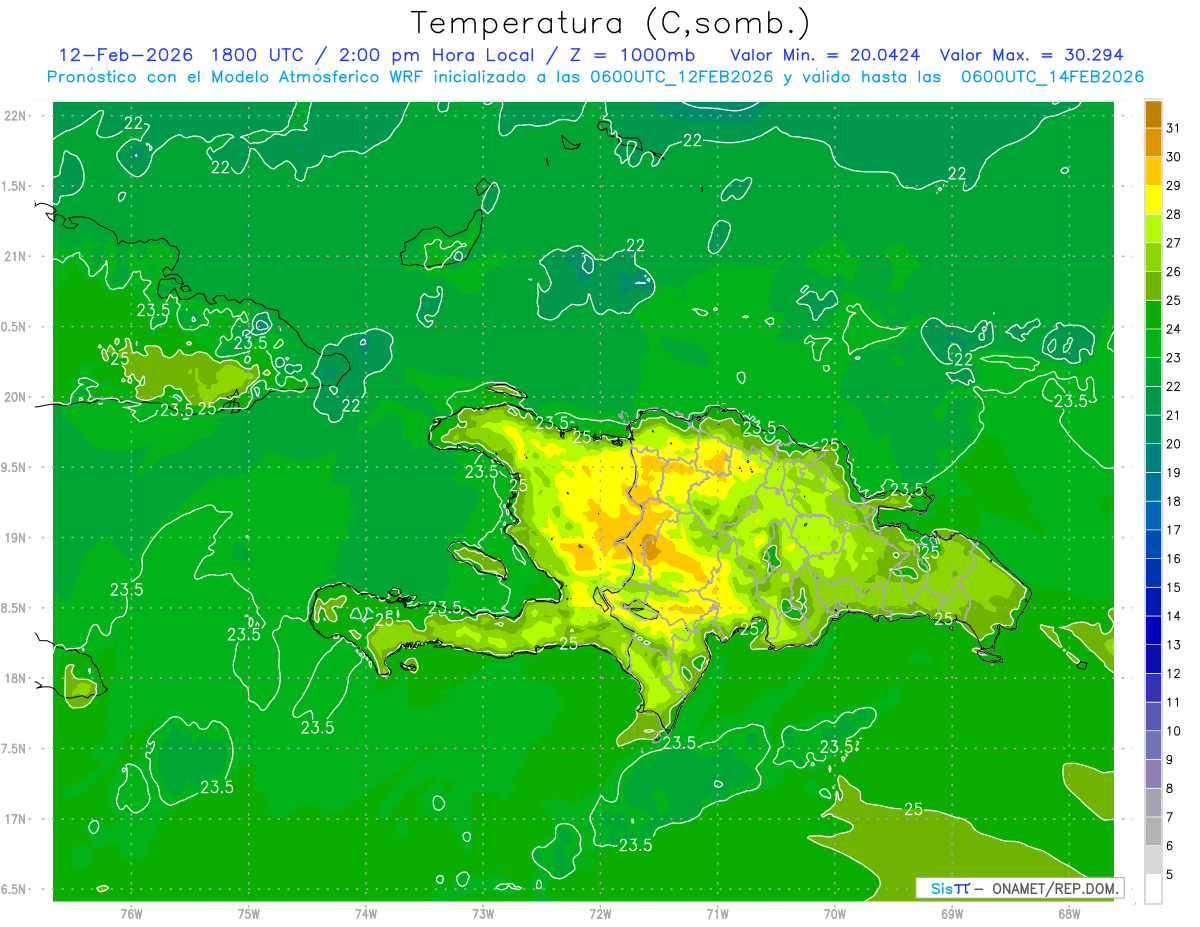Image resolution: width=1200 pixels, height=927 pixels.
Task: Click the "17N" latitude axis label
Action: pos(17,819)
